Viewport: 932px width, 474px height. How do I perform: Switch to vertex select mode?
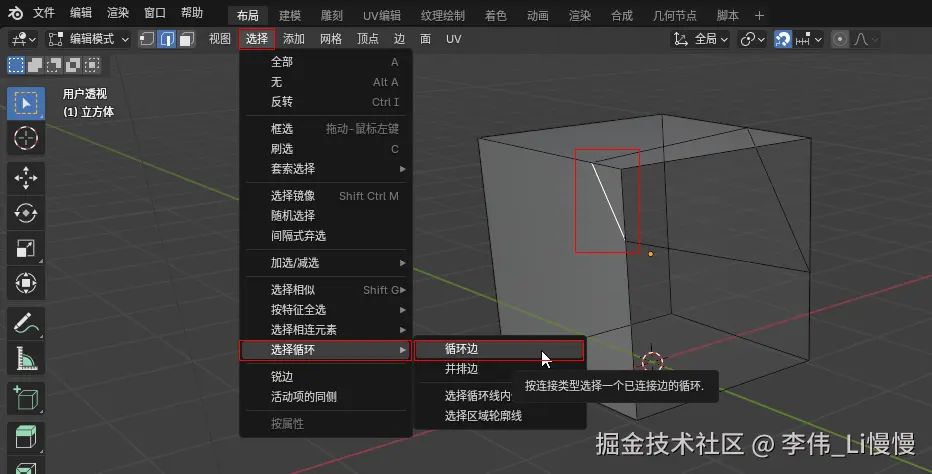click(147, 39)
